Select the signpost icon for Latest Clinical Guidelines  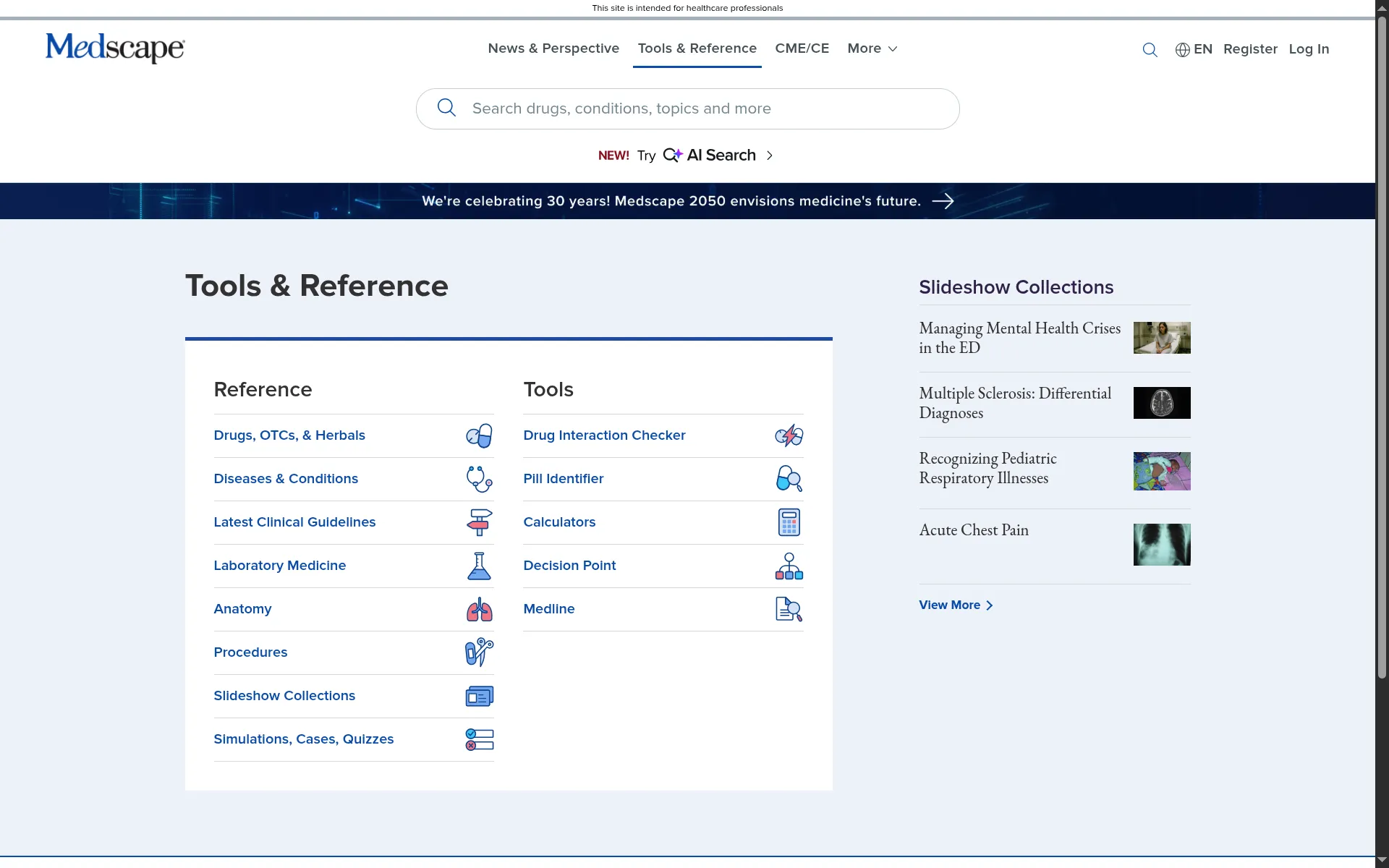coord(479,522)
